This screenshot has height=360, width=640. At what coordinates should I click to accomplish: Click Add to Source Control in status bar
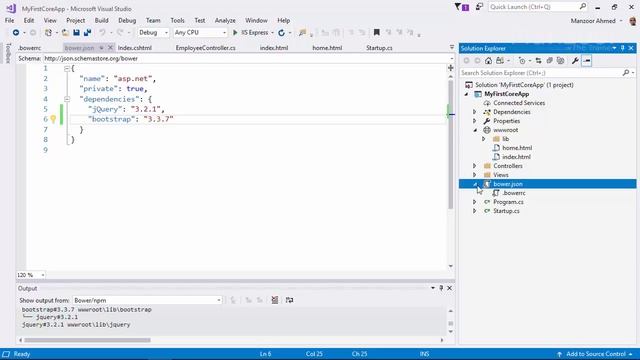(596, 354)
